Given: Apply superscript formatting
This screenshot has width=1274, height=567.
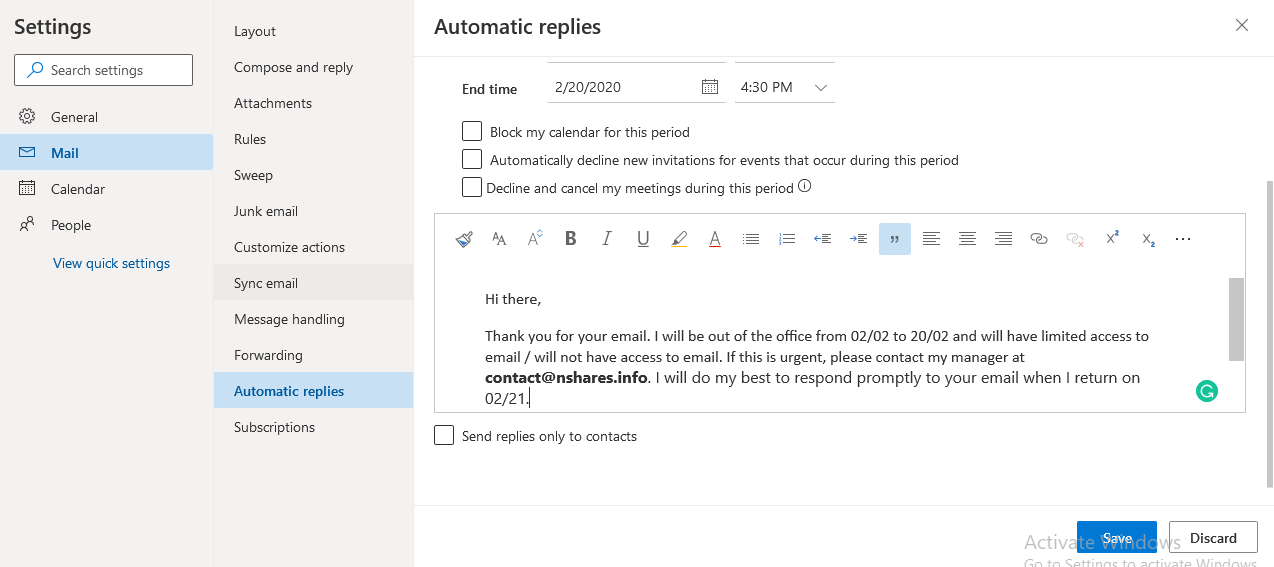Looking at the screenshot, I should coord(1111,239).
